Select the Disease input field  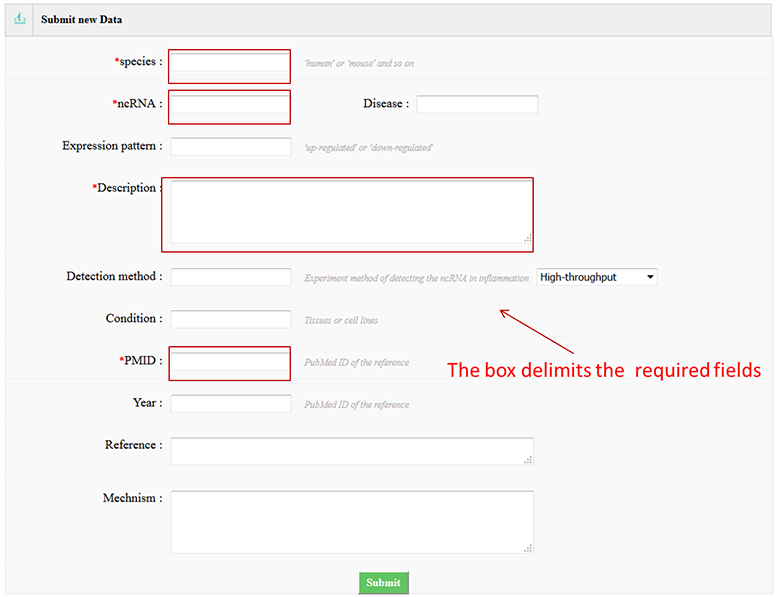pyautogui.click(x=477, y=104)
